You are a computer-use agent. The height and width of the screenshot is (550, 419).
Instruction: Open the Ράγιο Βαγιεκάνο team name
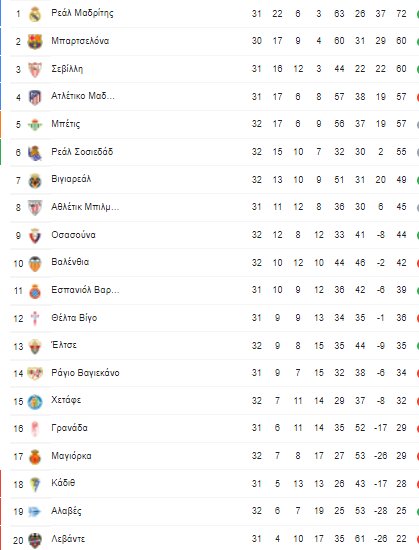tap(86, 373)
